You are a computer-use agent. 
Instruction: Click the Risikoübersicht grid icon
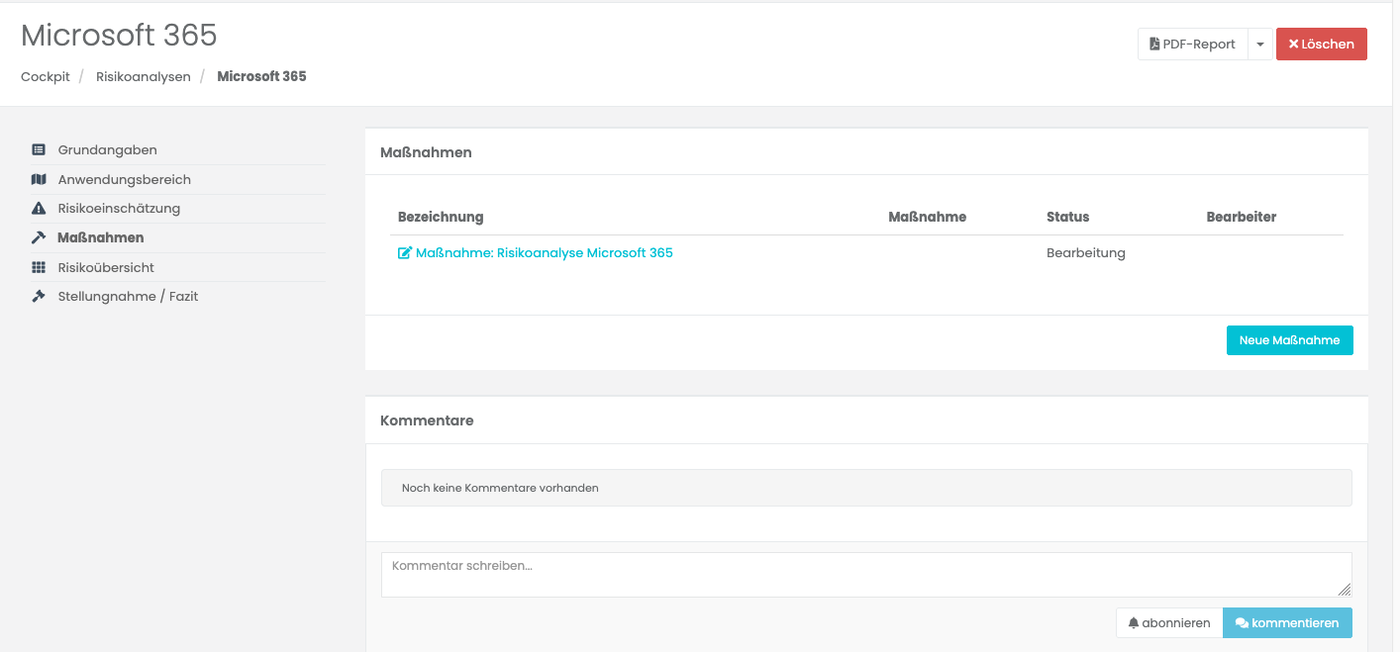pos(39,268)
